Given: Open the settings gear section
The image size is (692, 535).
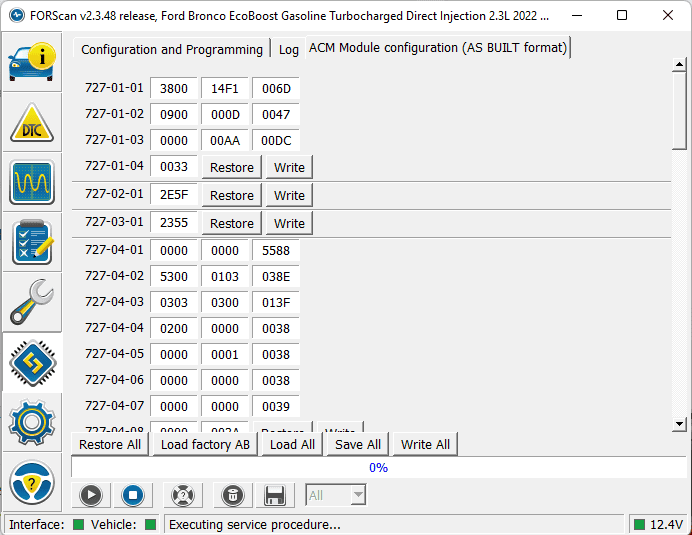Looking at the screenshot, I should 32,422.
